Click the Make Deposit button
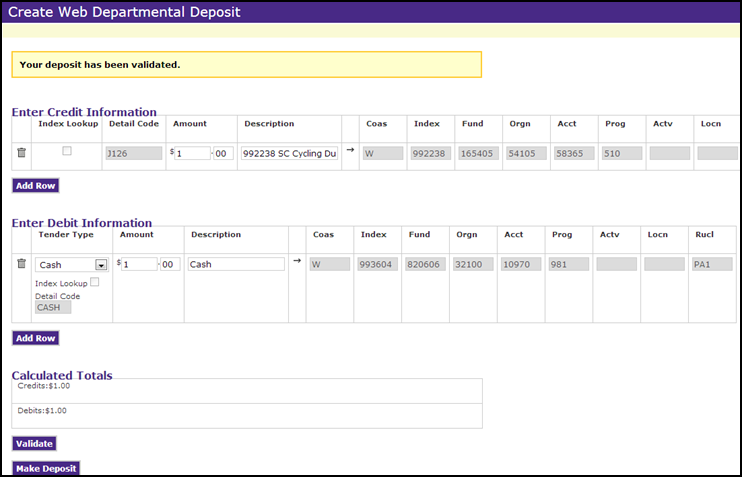742x477 pixels. [x=45, y=469]
